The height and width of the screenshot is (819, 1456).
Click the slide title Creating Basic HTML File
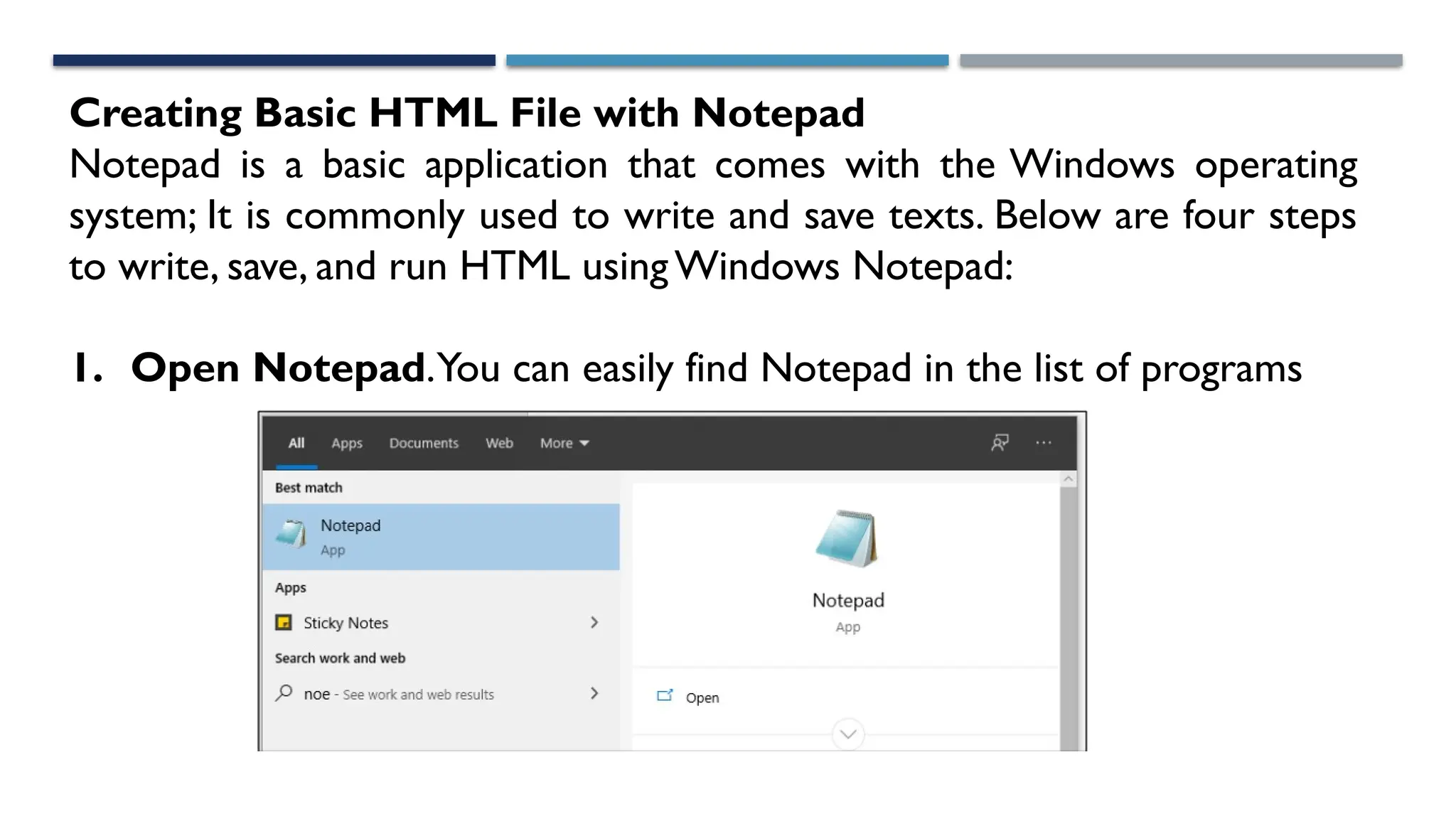(x=467, y=113)
